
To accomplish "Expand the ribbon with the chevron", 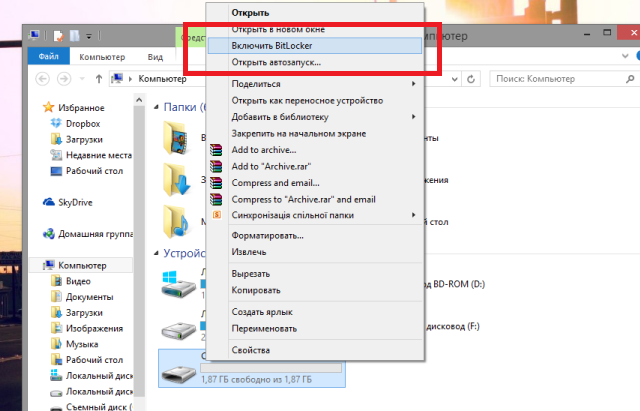I will (x=625, y=56).
